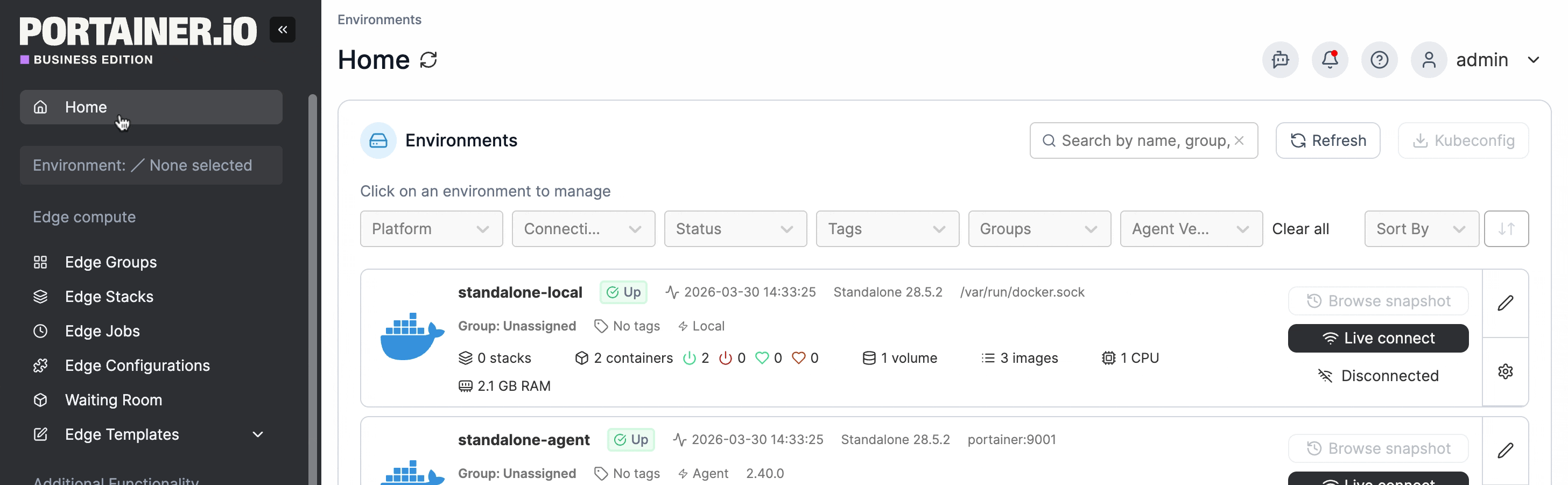
Task: Open the Groups filter dropdown
Action: (x=1039, y=229)
